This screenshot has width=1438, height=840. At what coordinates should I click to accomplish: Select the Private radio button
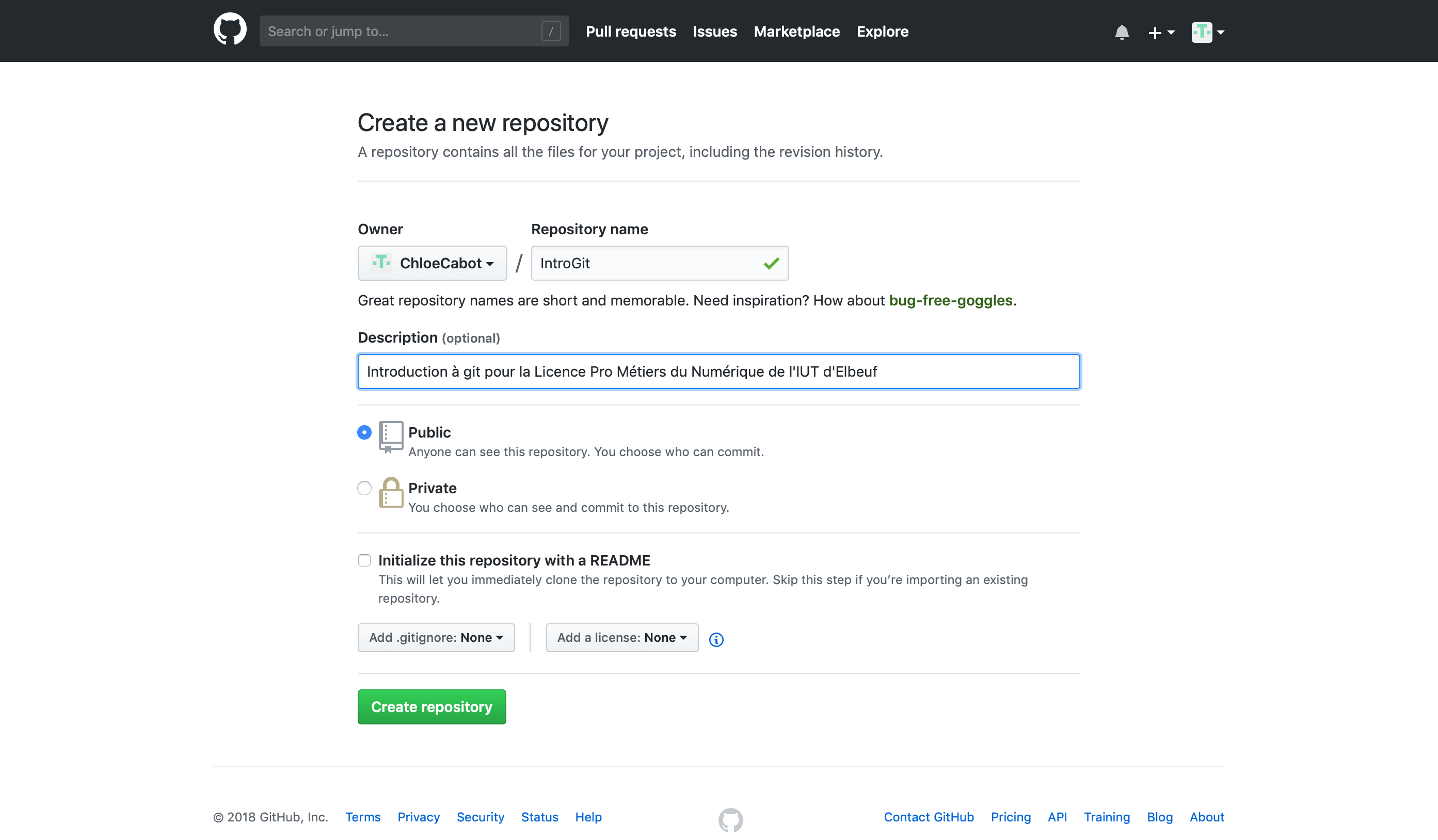[363, 488]
